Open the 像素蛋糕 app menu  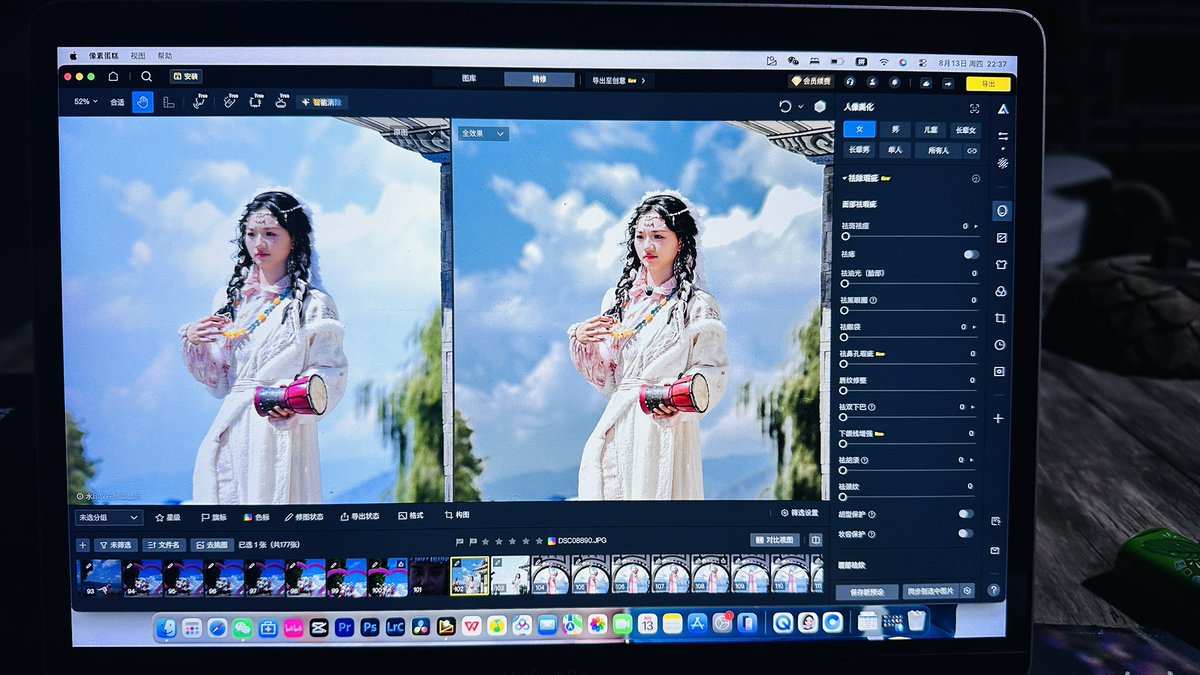pos(103,55)
